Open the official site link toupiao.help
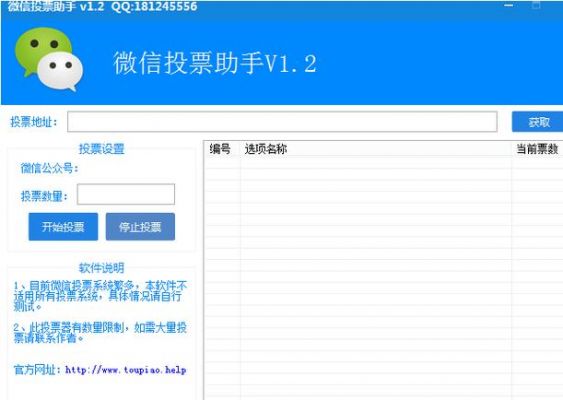563x400 pixels. (126, 370)
